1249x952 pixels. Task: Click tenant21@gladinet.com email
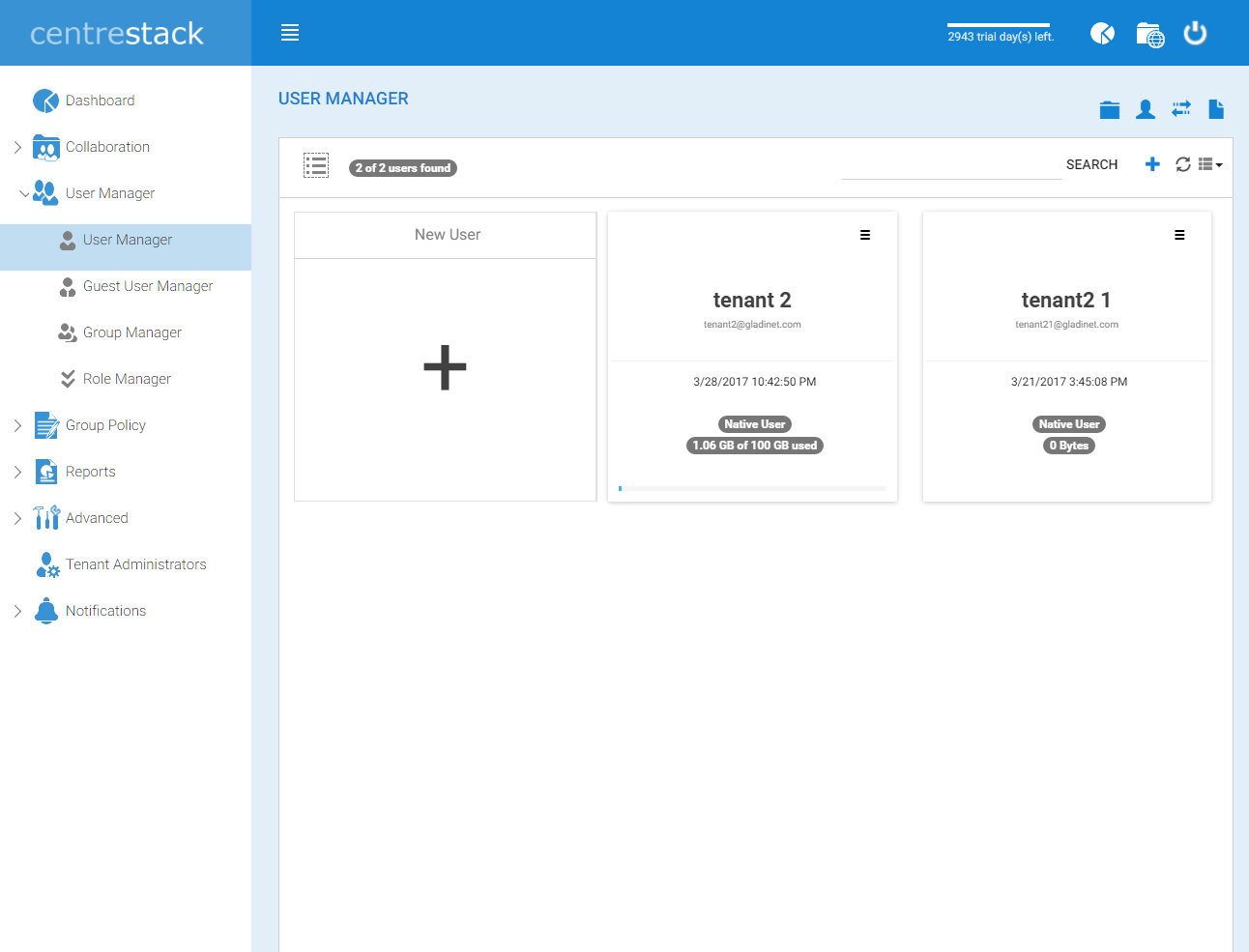1067,325
